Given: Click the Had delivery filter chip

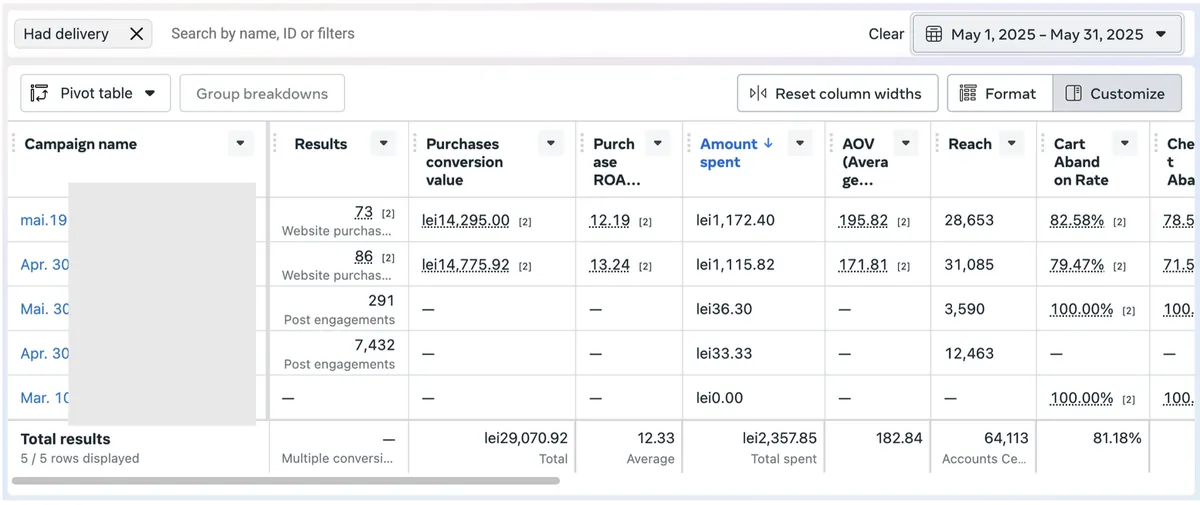Looking at the screenshot, I should [x=83, y=34].
